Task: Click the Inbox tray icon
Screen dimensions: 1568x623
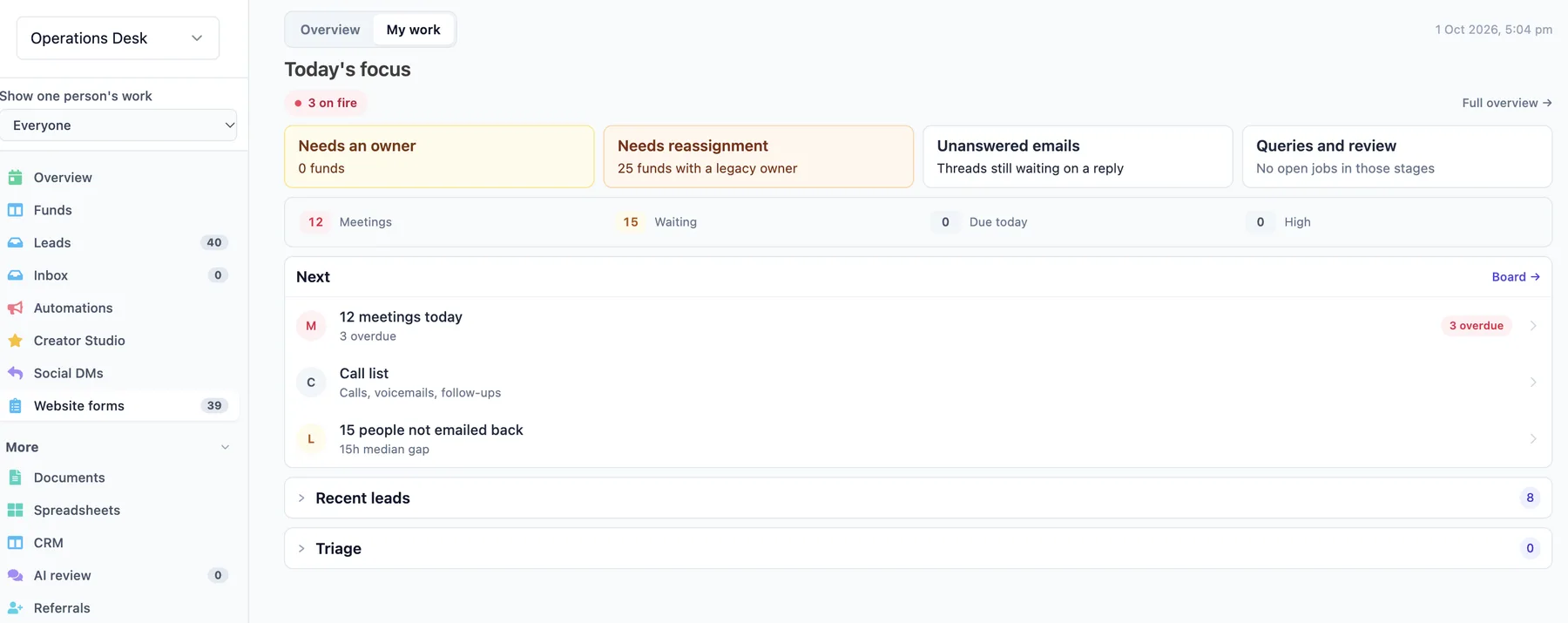Action: pyautogui.click(x=15, y=275)
